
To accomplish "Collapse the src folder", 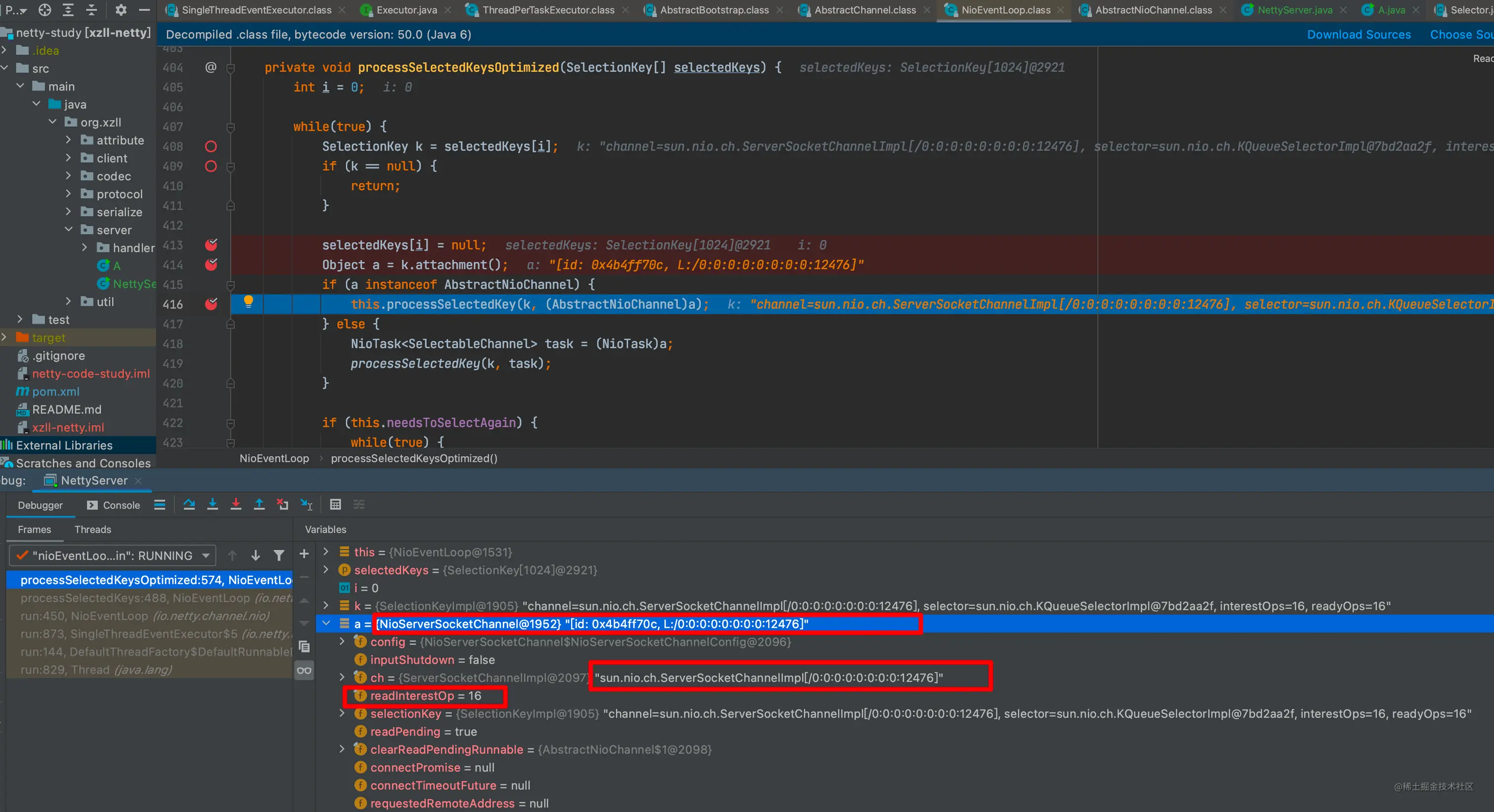I will [4, 69].
